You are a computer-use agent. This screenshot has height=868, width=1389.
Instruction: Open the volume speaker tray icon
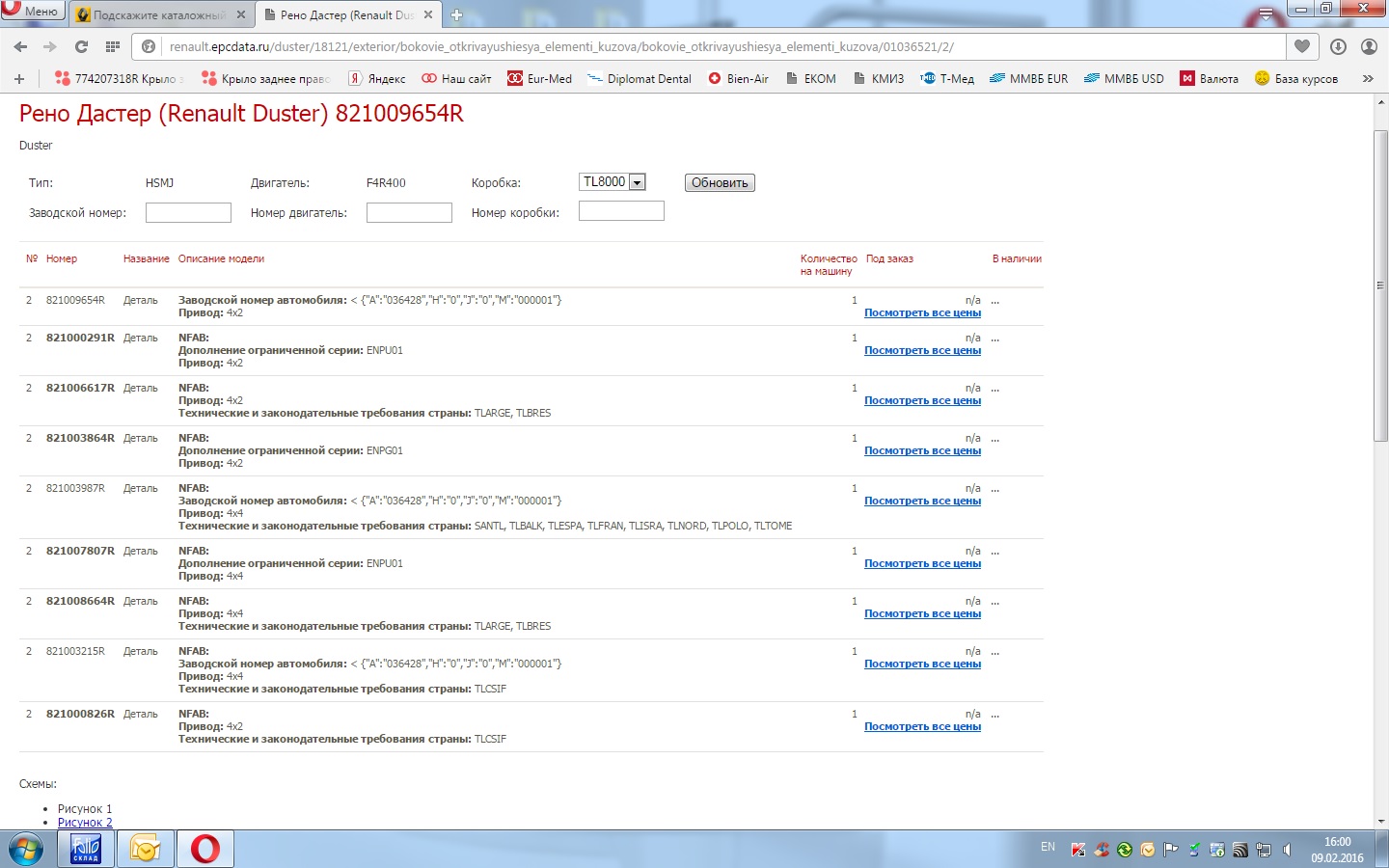point(1287,850)
